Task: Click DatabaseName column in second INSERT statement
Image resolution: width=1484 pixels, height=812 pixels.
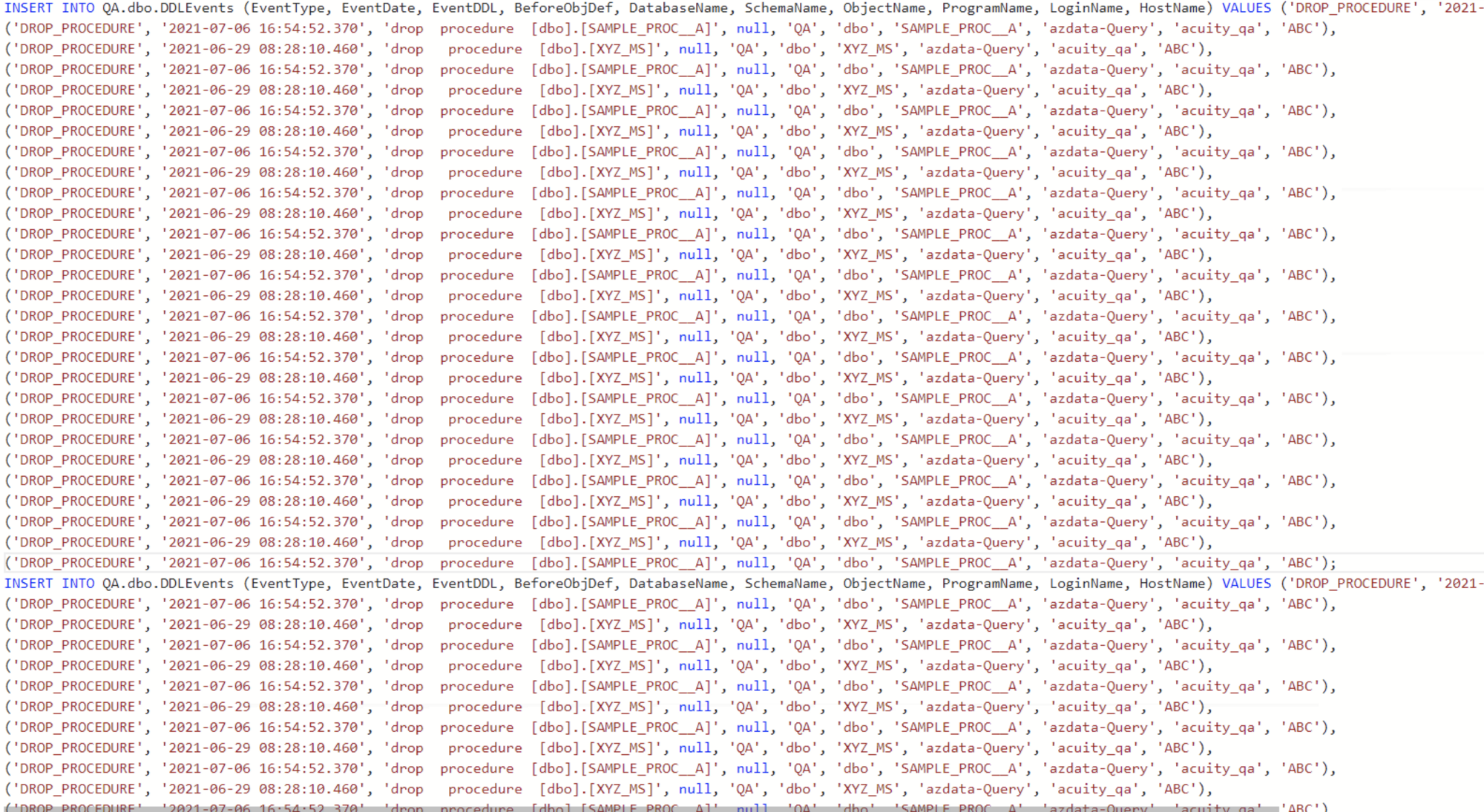Action: click(x=678, y=584)
